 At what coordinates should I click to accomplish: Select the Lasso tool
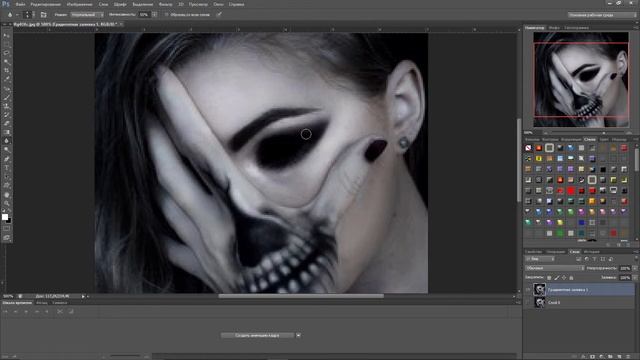(x=7, y=53)
